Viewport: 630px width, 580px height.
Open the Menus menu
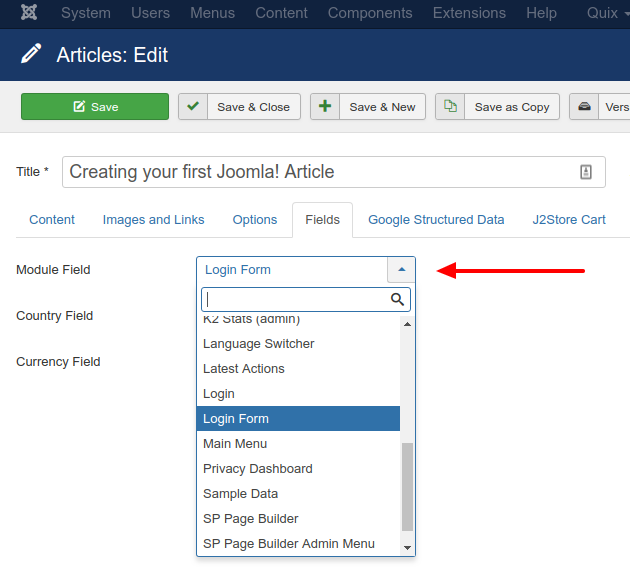[212, 13]
